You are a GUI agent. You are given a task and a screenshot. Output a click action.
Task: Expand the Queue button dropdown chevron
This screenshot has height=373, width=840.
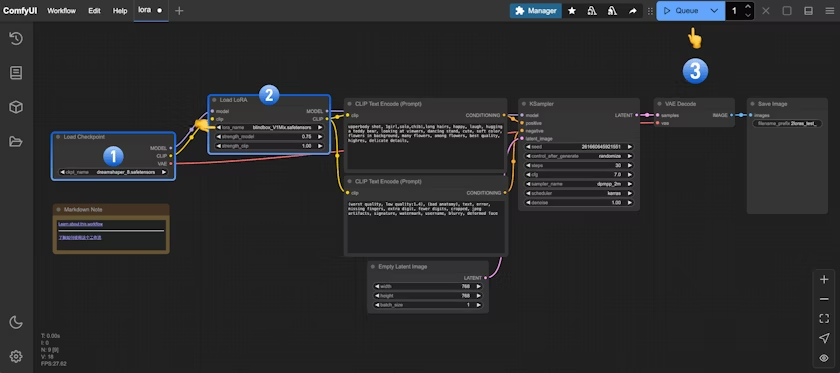[x=714, y=11]
